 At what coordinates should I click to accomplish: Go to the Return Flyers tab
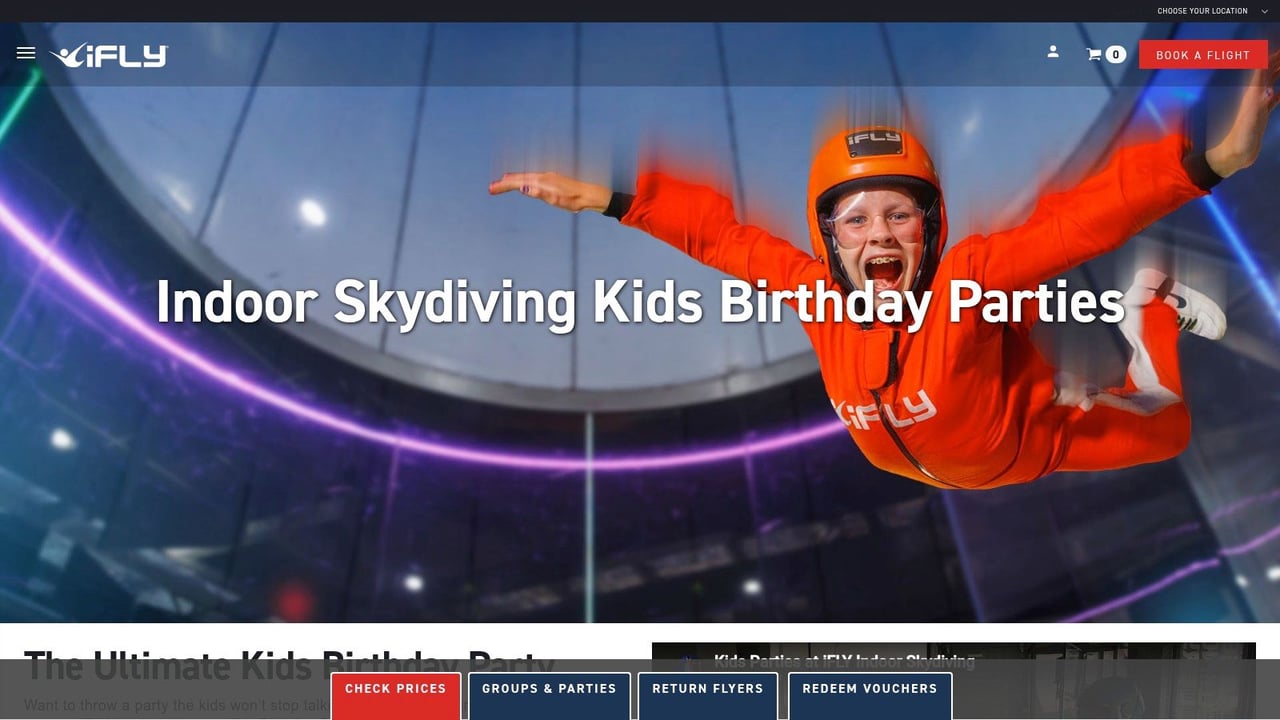tap(708, 696)
